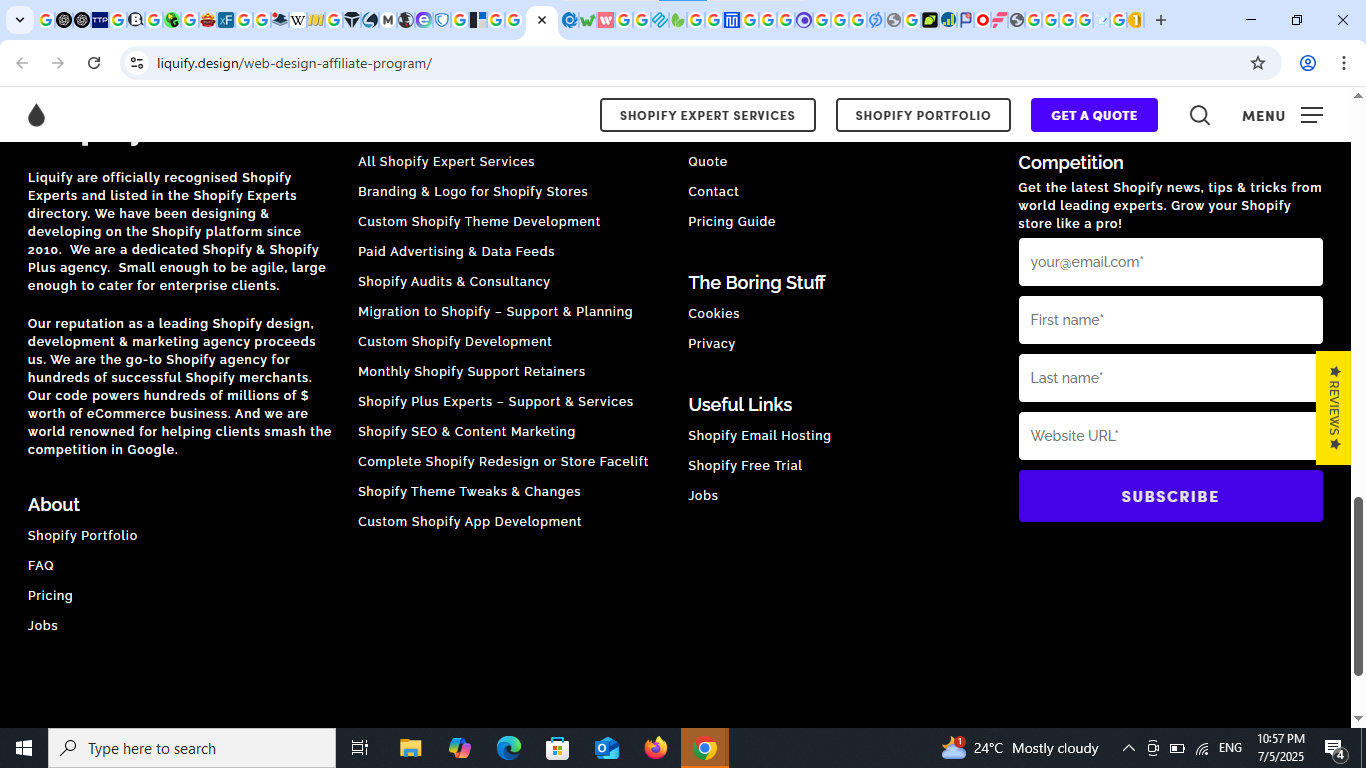Open Chrome's three-dot menu
Image resolution: width=1366 pixels, height=768 pixels.
point(1342,63)
